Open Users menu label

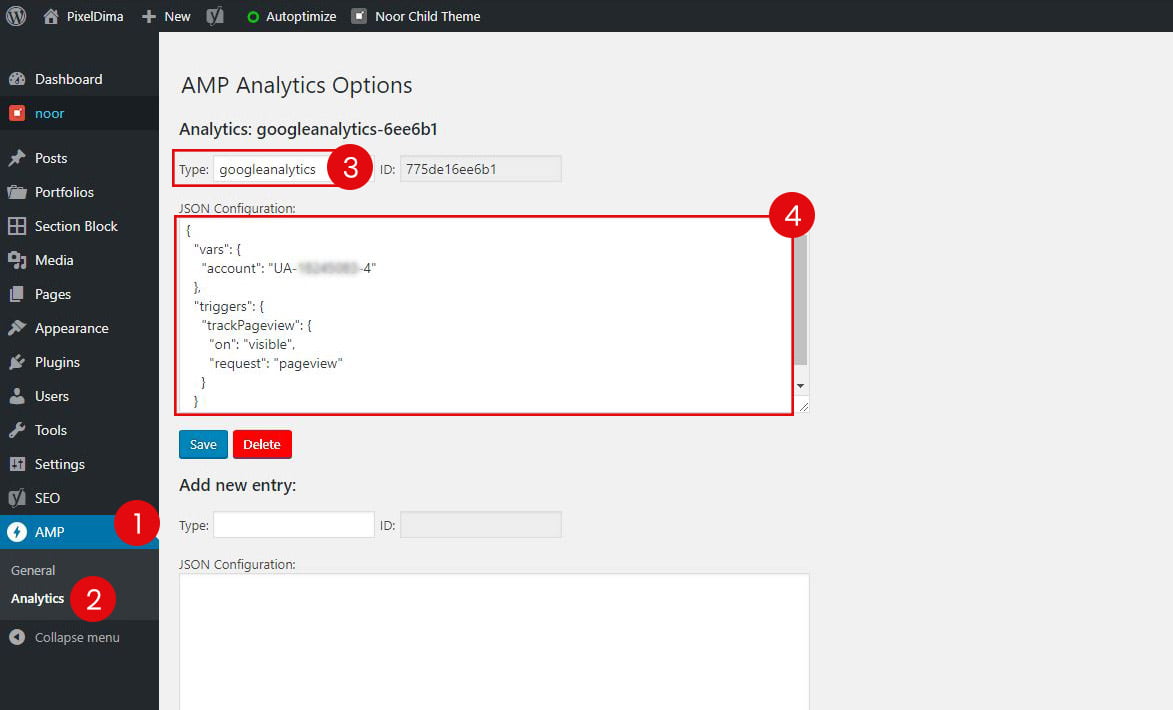pyautogui.click(x=52, y=396)
